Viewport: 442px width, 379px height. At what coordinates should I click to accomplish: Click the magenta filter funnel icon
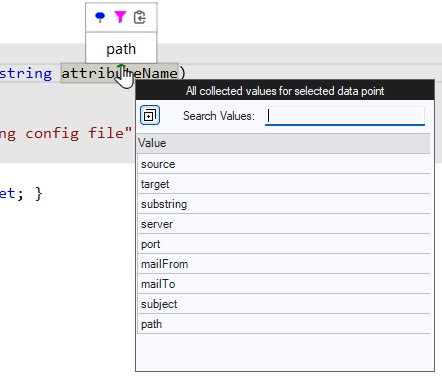point(120,17)
